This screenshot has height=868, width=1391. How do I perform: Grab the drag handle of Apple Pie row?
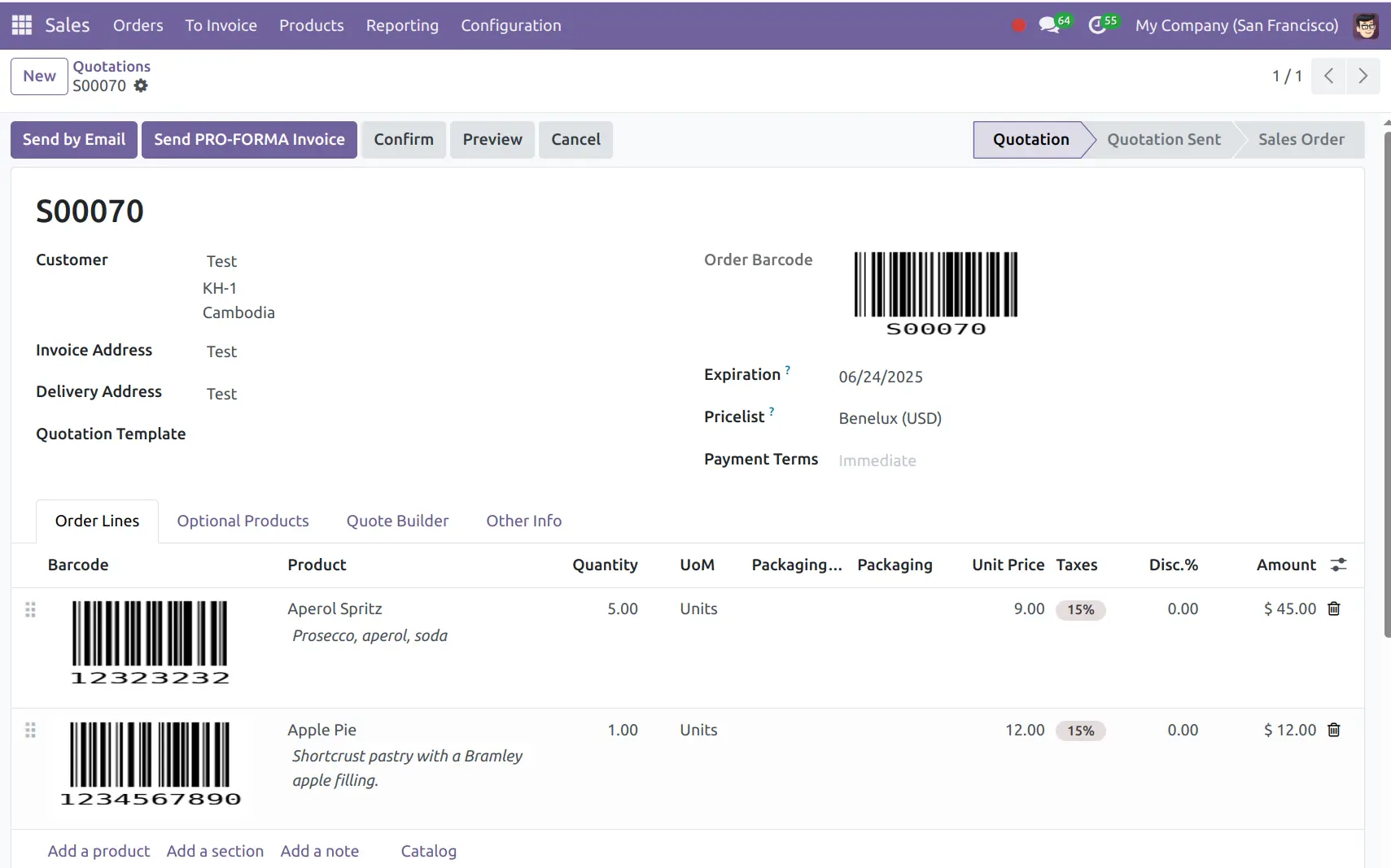(x=30, y=730)
